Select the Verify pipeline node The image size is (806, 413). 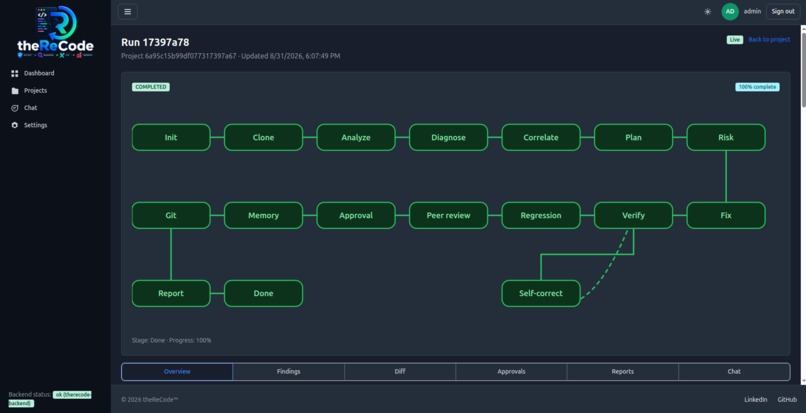[x=633, y=216]
